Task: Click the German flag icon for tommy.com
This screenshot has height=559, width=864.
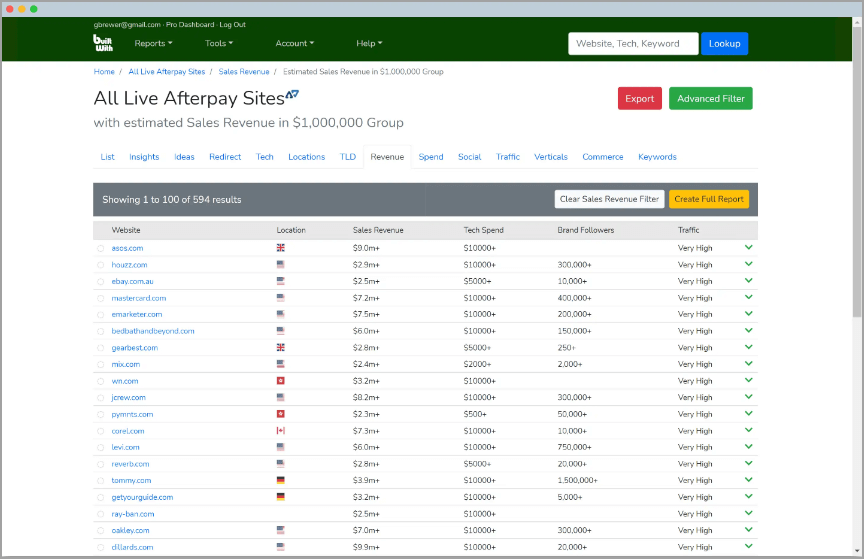Action: coord(281,481)
